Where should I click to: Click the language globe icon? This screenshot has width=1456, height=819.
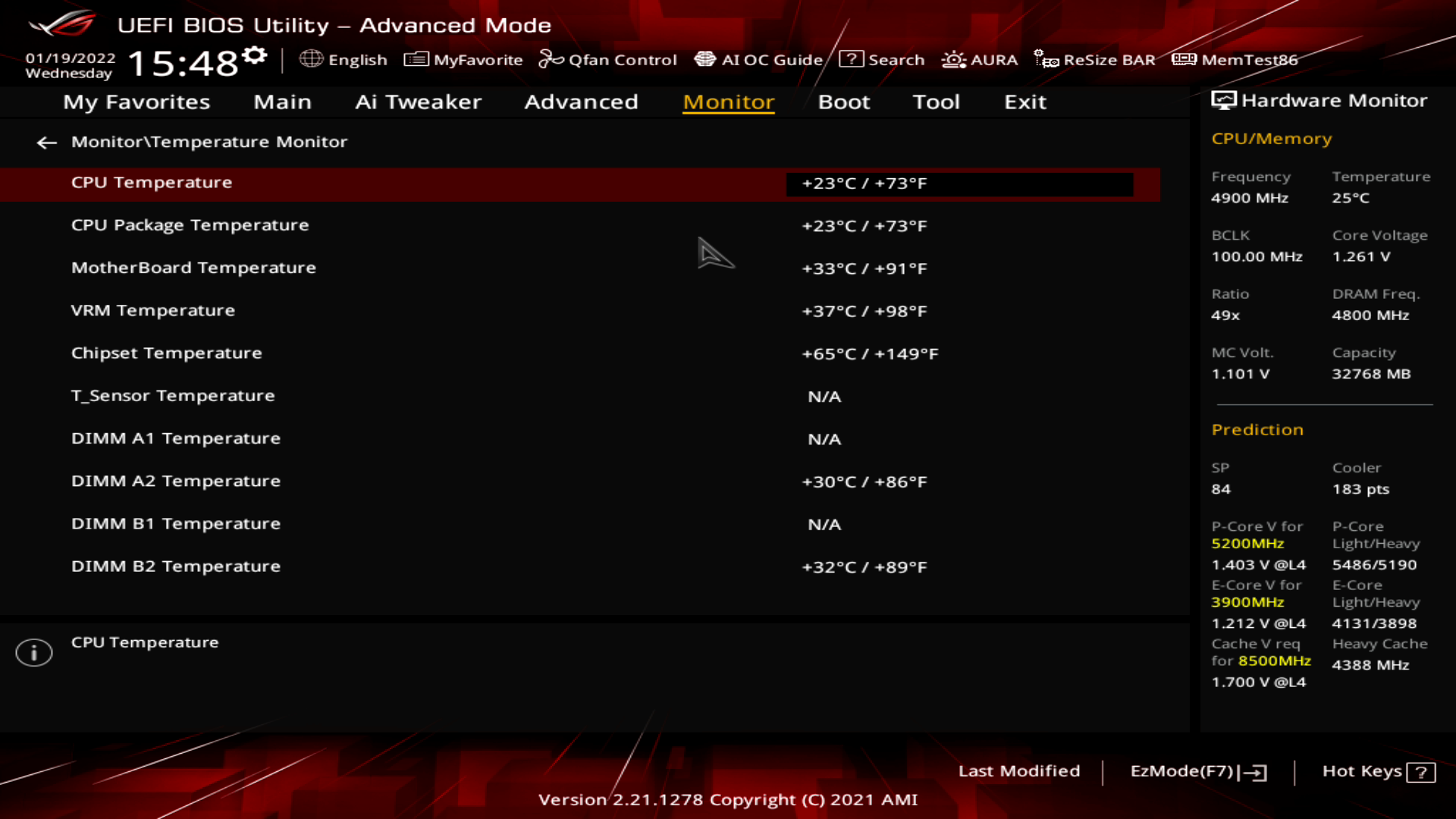(311, 59)
